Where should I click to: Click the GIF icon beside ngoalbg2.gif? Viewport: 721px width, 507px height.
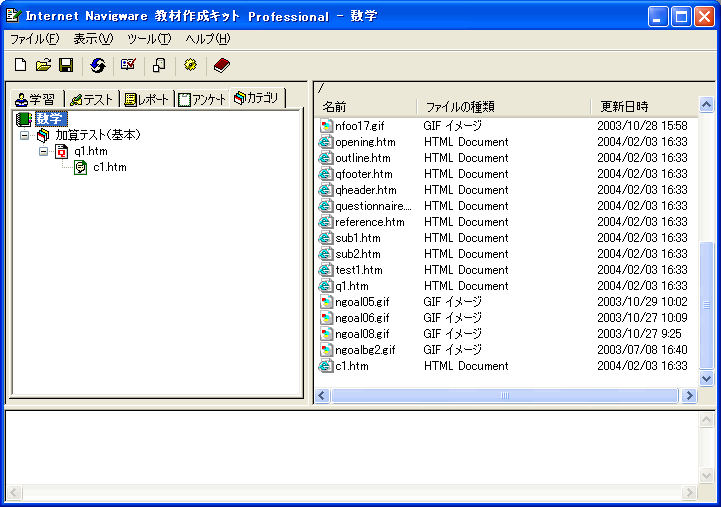[326, 350]
